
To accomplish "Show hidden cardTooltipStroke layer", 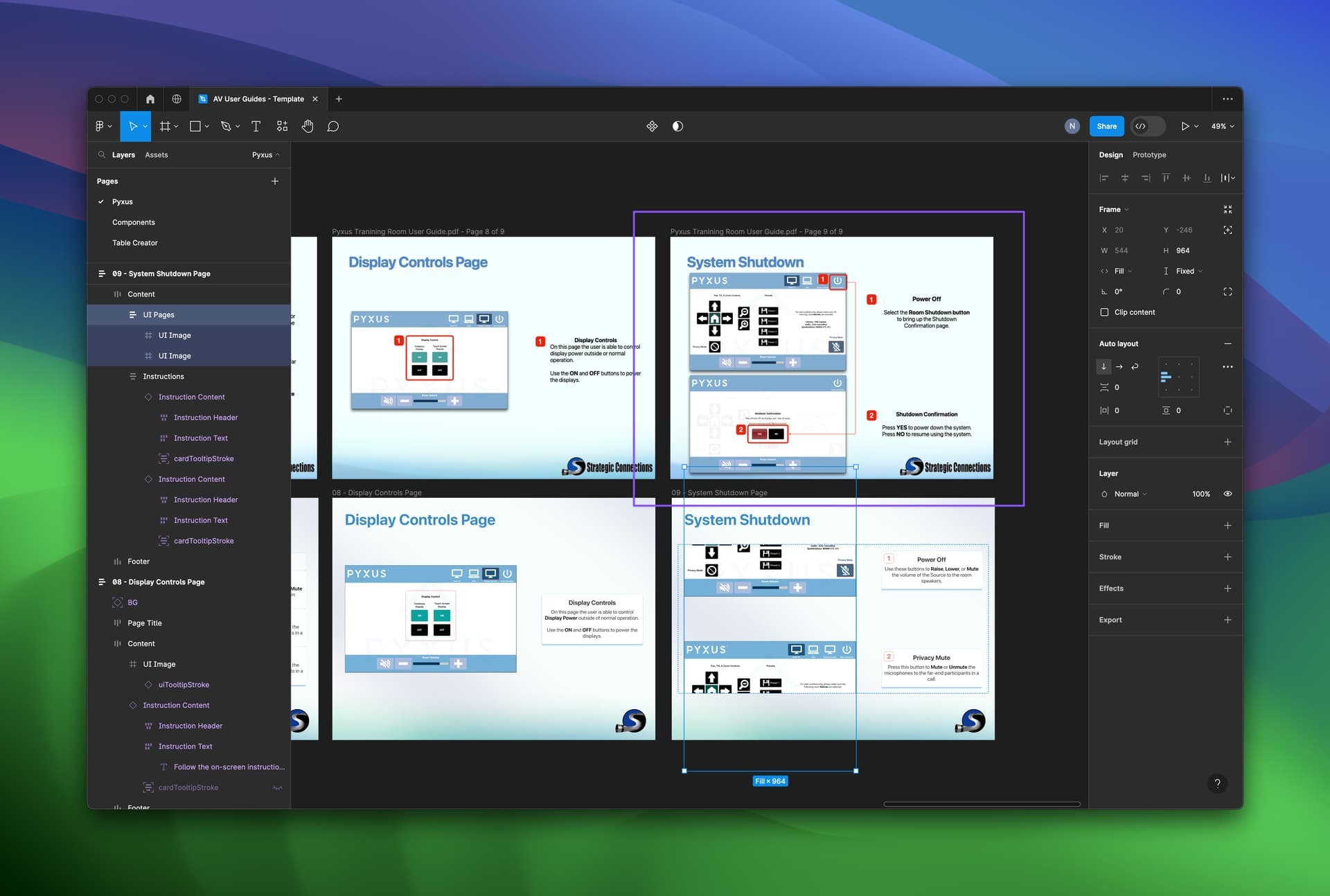I will point(277,787).
